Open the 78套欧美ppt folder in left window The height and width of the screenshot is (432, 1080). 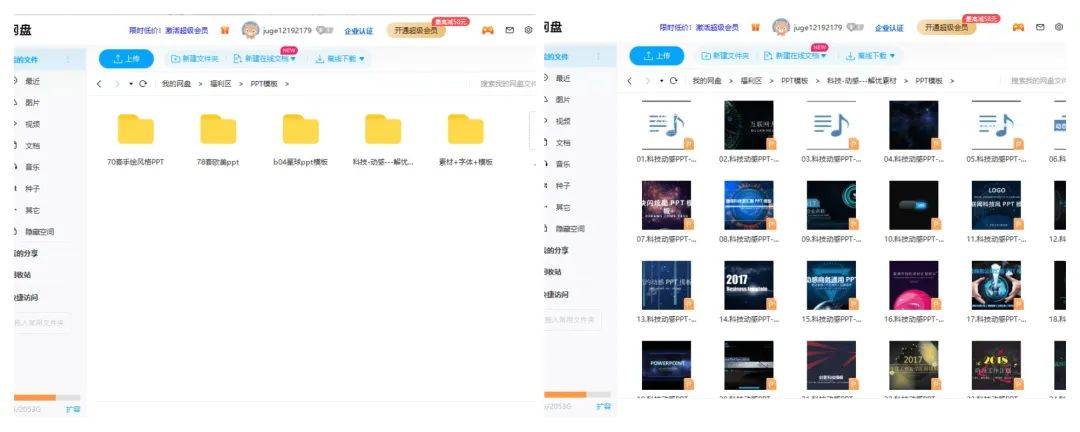(218, 129)
